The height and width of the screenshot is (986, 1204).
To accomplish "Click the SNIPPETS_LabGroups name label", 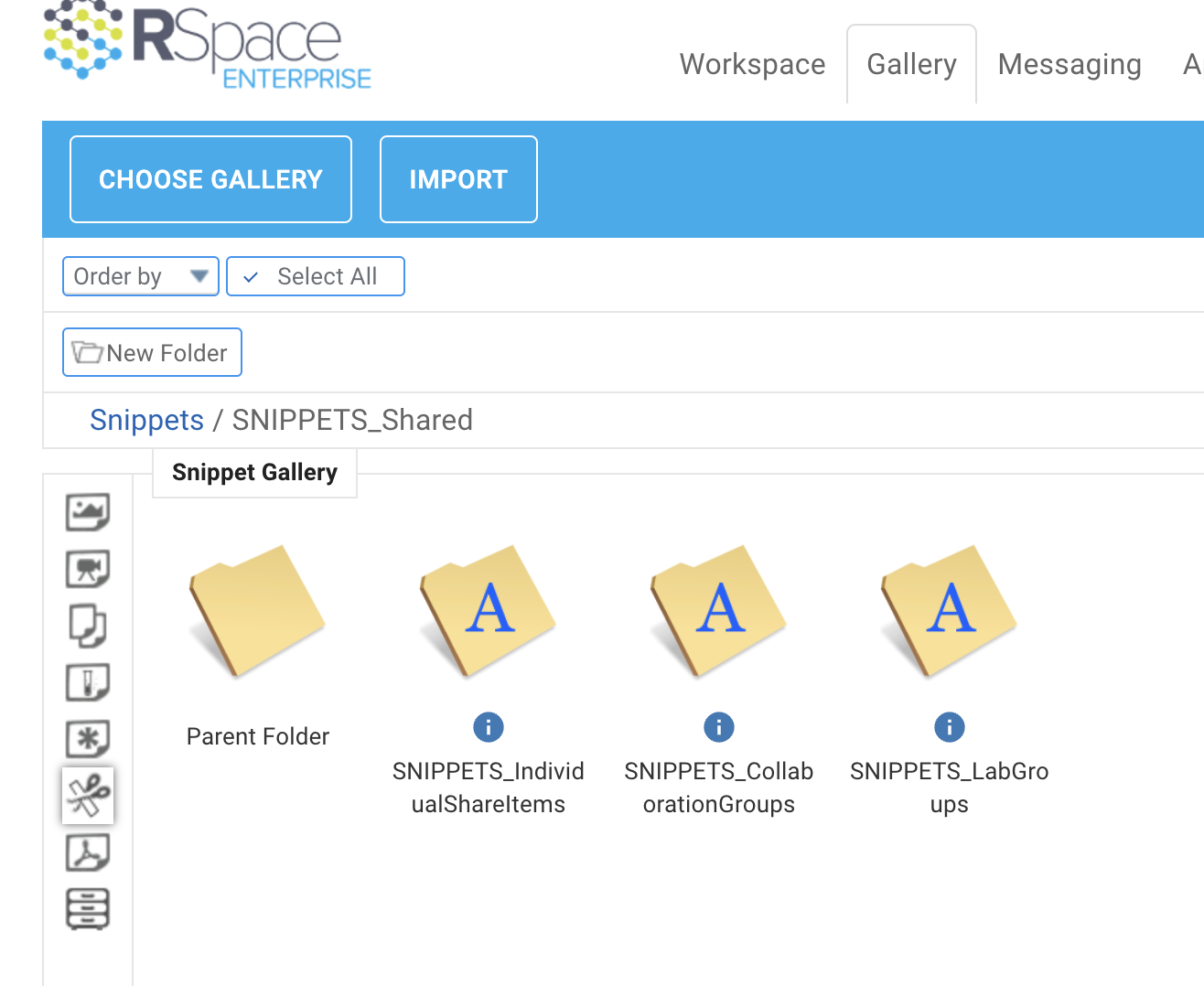I will [x=950, y=788].
